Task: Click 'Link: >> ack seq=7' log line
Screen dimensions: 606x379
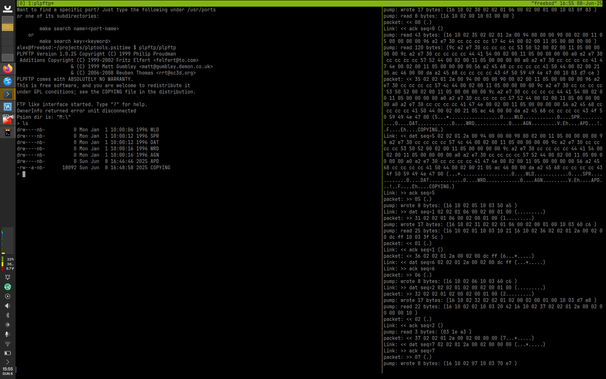Action: coord(409,351)
